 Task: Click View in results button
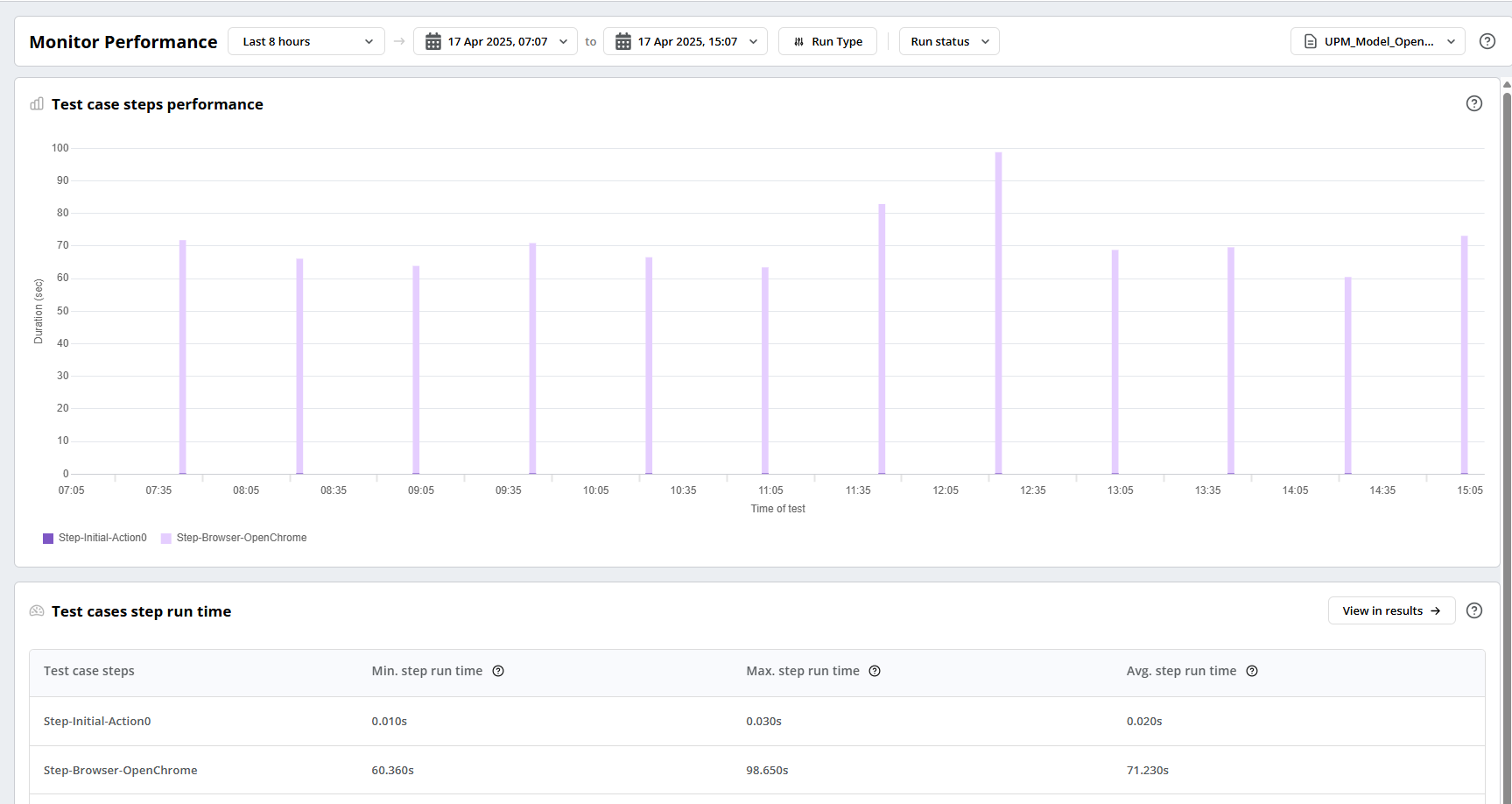coord(1391,610)
